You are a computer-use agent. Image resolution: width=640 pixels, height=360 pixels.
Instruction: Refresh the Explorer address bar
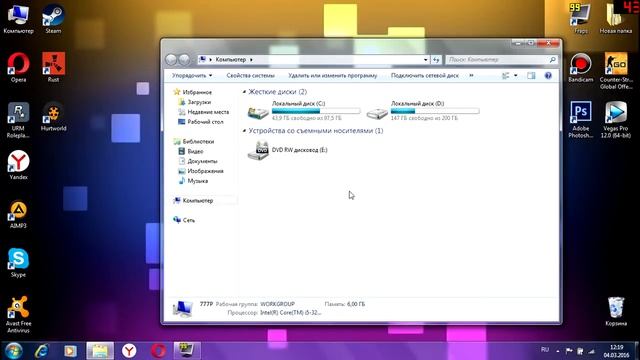coord(436,60)
